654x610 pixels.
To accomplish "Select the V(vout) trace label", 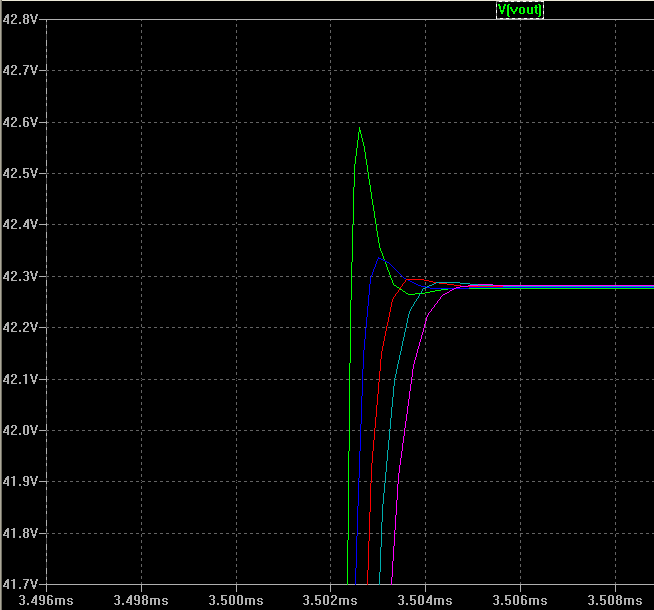I will (x=520, y=10).
